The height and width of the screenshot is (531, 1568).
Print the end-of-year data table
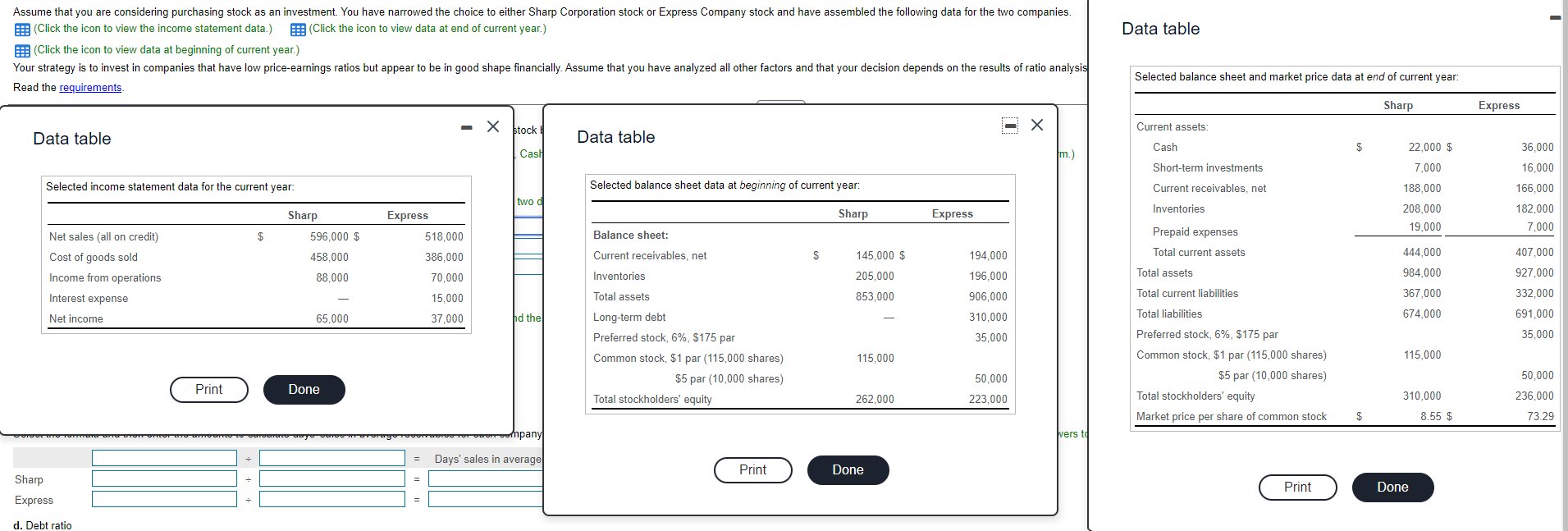coord(1298,488)
